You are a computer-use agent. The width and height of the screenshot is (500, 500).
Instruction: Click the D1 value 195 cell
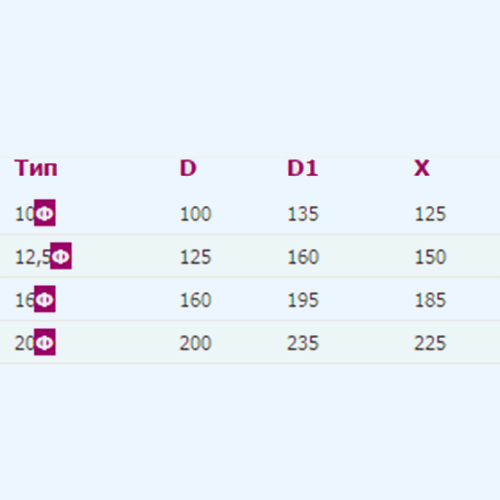303,300
